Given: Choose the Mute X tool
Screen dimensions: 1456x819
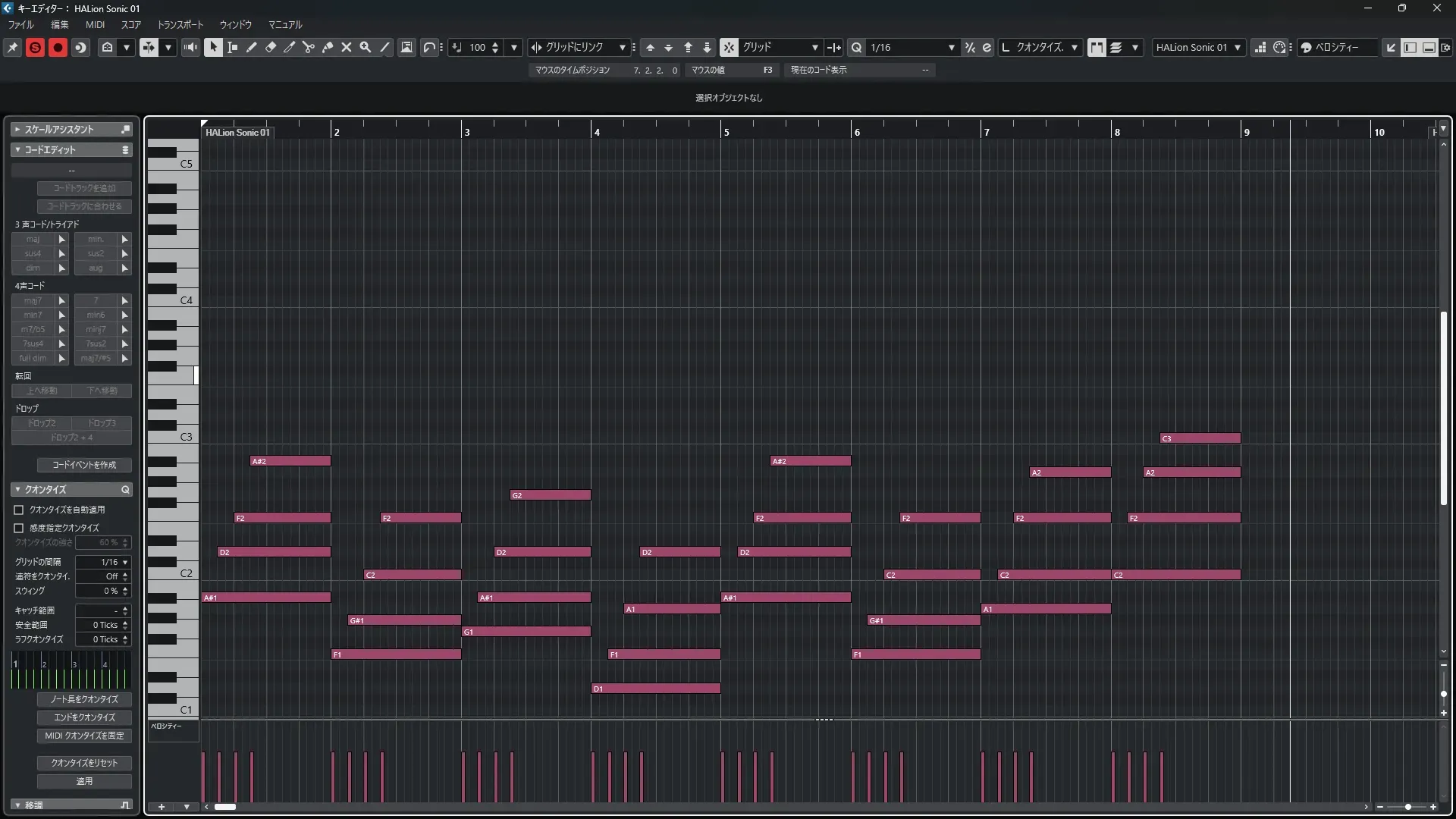Looking at the screenshot, I should pyautogui.click(x=347, y=47).
